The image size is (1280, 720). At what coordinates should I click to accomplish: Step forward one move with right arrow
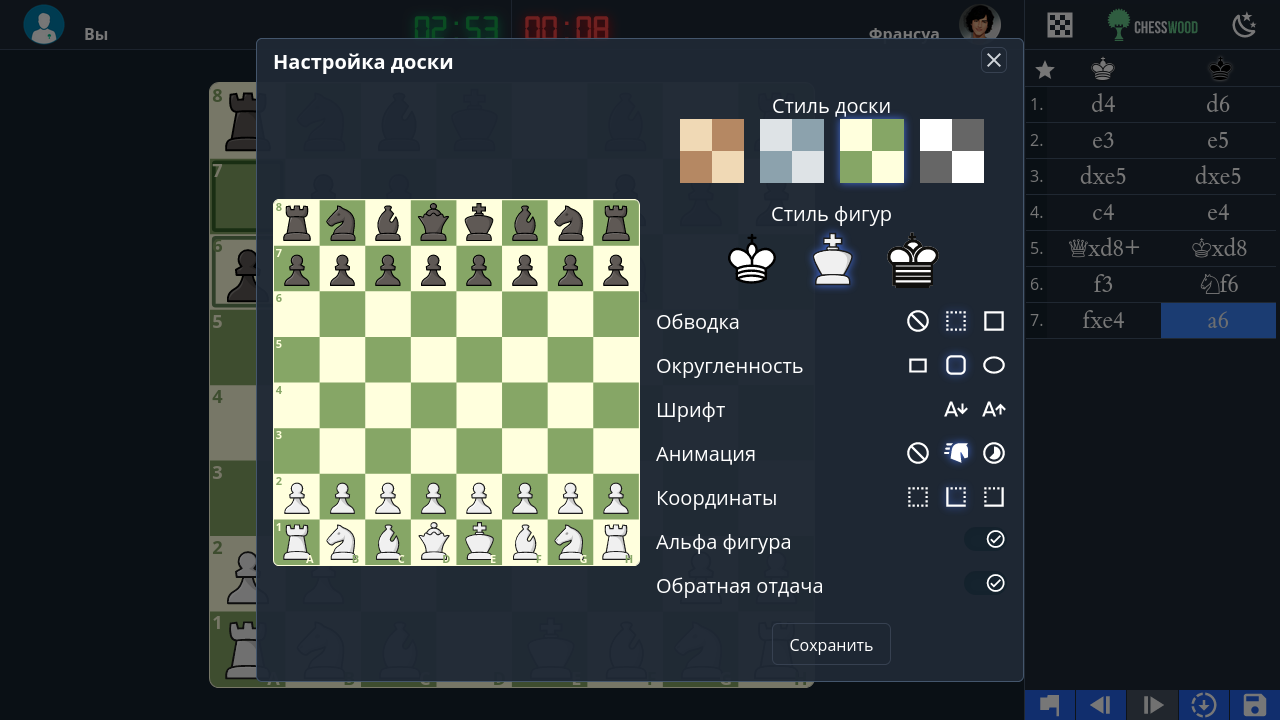coord(1152,704)
